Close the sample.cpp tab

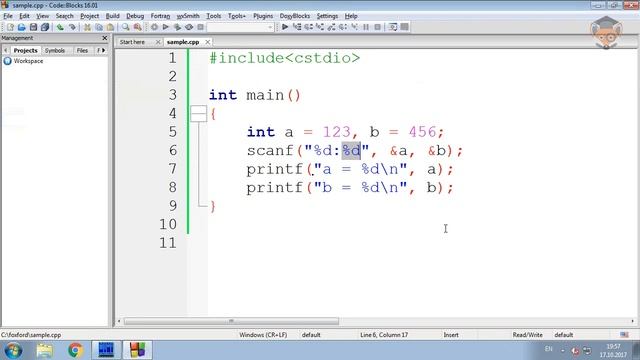(x=208, y=42)
